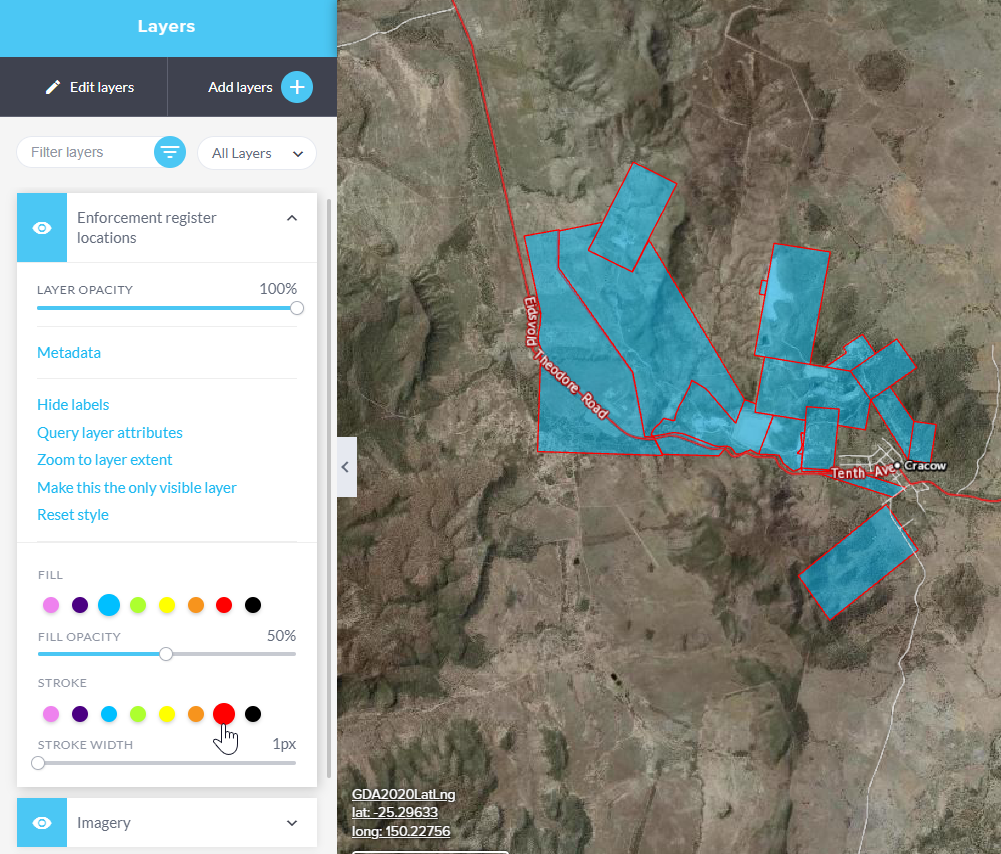The image size is (1001, 854).
Task: Open the Metadata link
Action: click(69, 353)
